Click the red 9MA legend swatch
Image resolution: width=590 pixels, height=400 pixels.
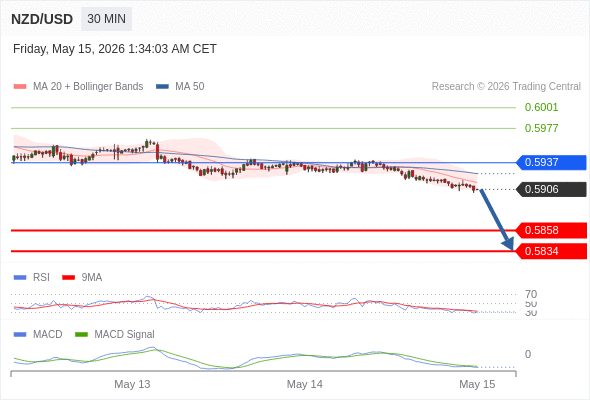click(68, 278)
